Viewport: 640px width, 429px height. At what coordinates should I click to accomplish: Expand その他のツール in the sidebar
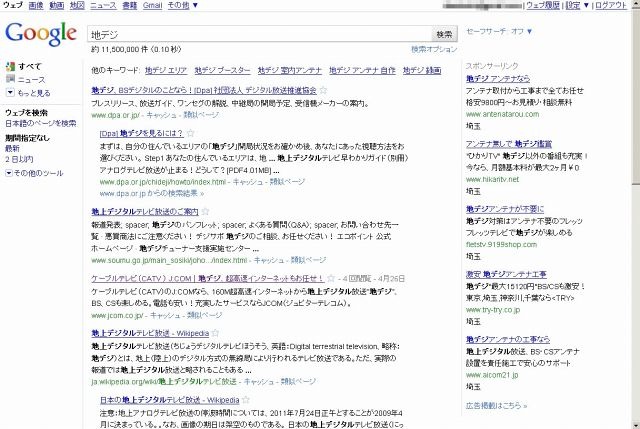(x=9, y=173)
